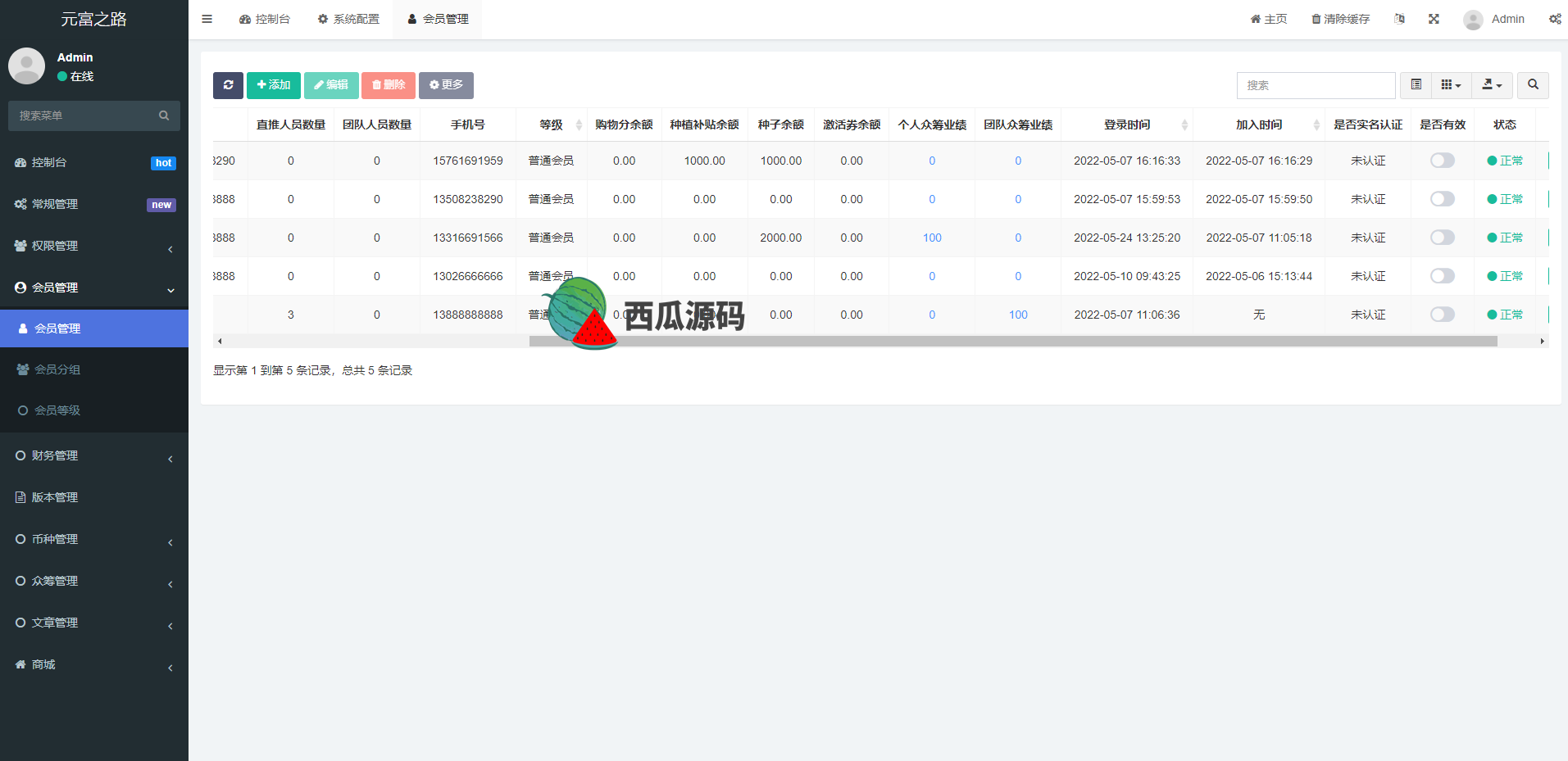
Task: Select the 会员管理 tab
Action: (438, 19)
